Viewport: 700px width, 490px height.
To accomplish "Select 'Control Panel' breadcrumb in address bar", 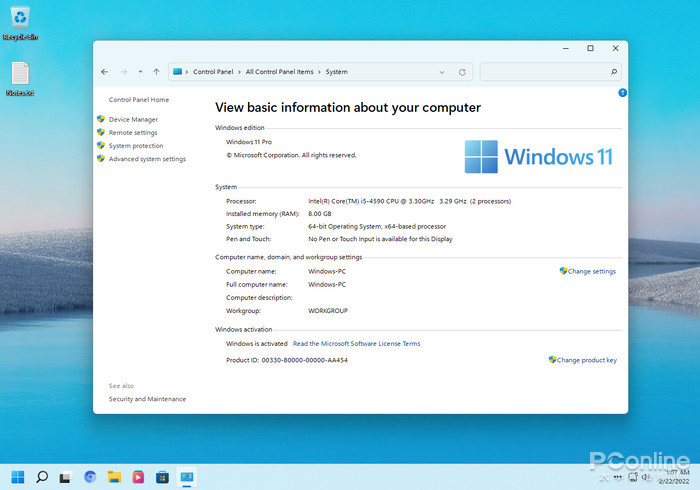I will point(213,72).
